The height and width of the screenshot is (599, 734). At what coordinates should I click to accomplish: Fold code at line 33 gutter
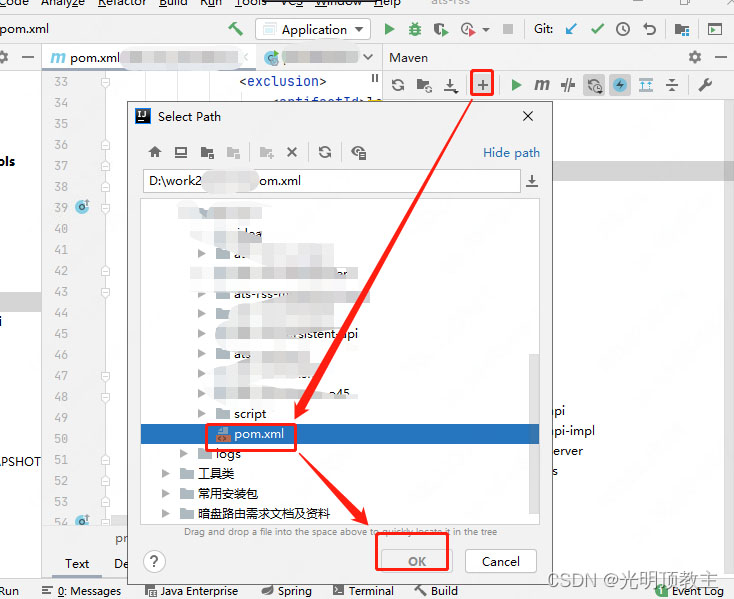(x=105, y=82)
